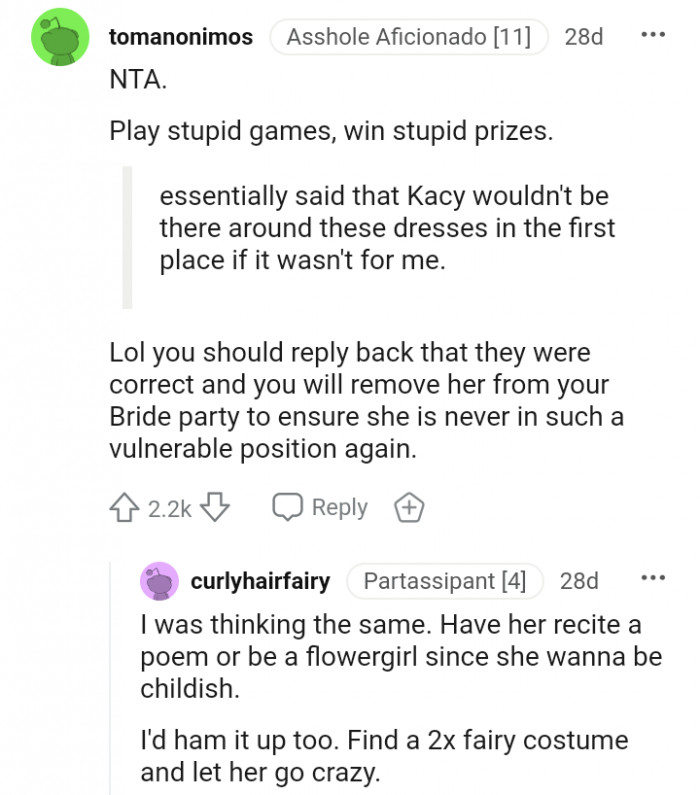This screenshot has width=700, height=795.
Task: Click the Reply button text
Action: (x=339, y=508)
